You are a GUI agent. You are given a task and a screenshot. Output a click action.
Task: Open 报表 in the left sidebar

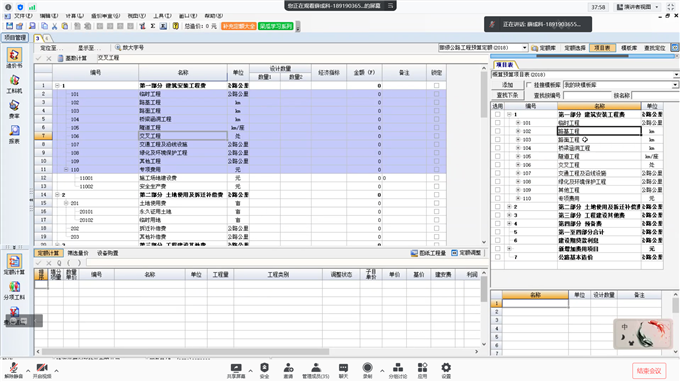click(x=14, y=134)
